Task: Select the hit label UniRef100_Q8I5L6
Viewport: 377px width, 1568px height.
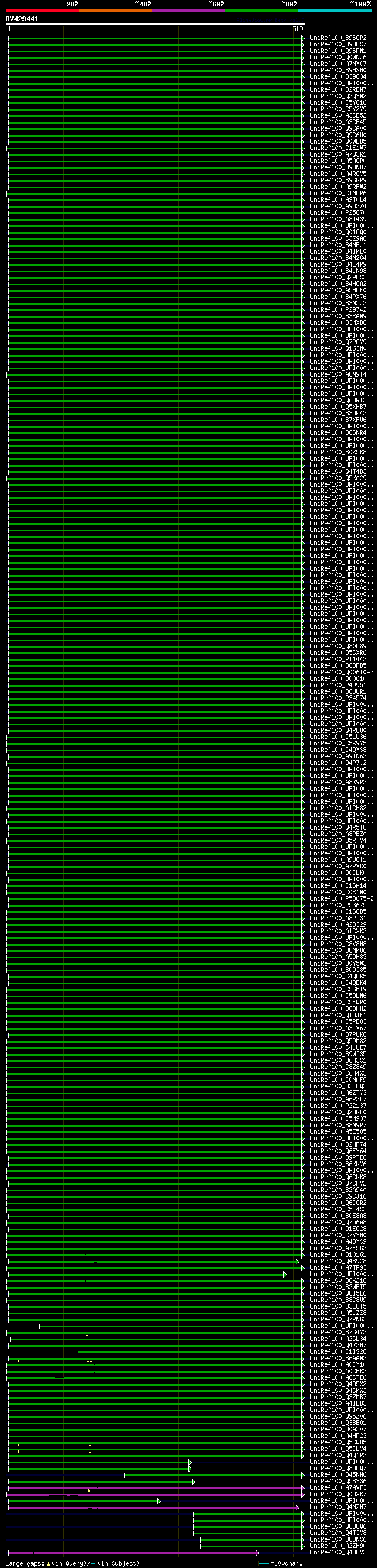Action: coord(338,1293)
